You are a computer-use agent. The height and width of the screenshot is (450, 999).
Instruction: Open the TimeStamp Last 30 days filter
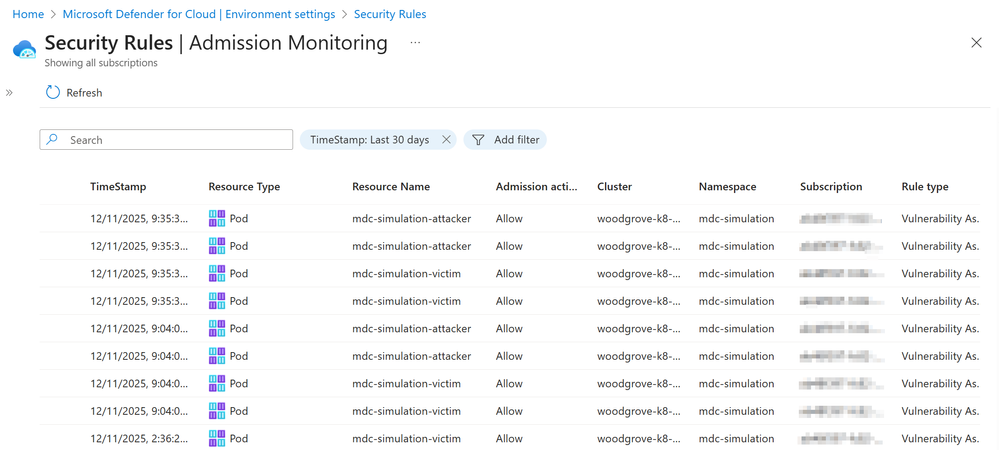tap(370, 140)
